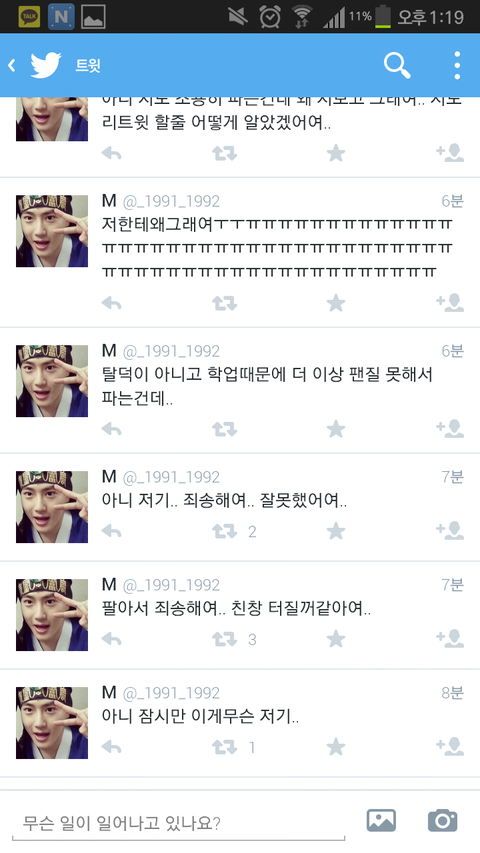Retweet the 친창 터질꺼같아여 tweet

click(x=224, y=639)
